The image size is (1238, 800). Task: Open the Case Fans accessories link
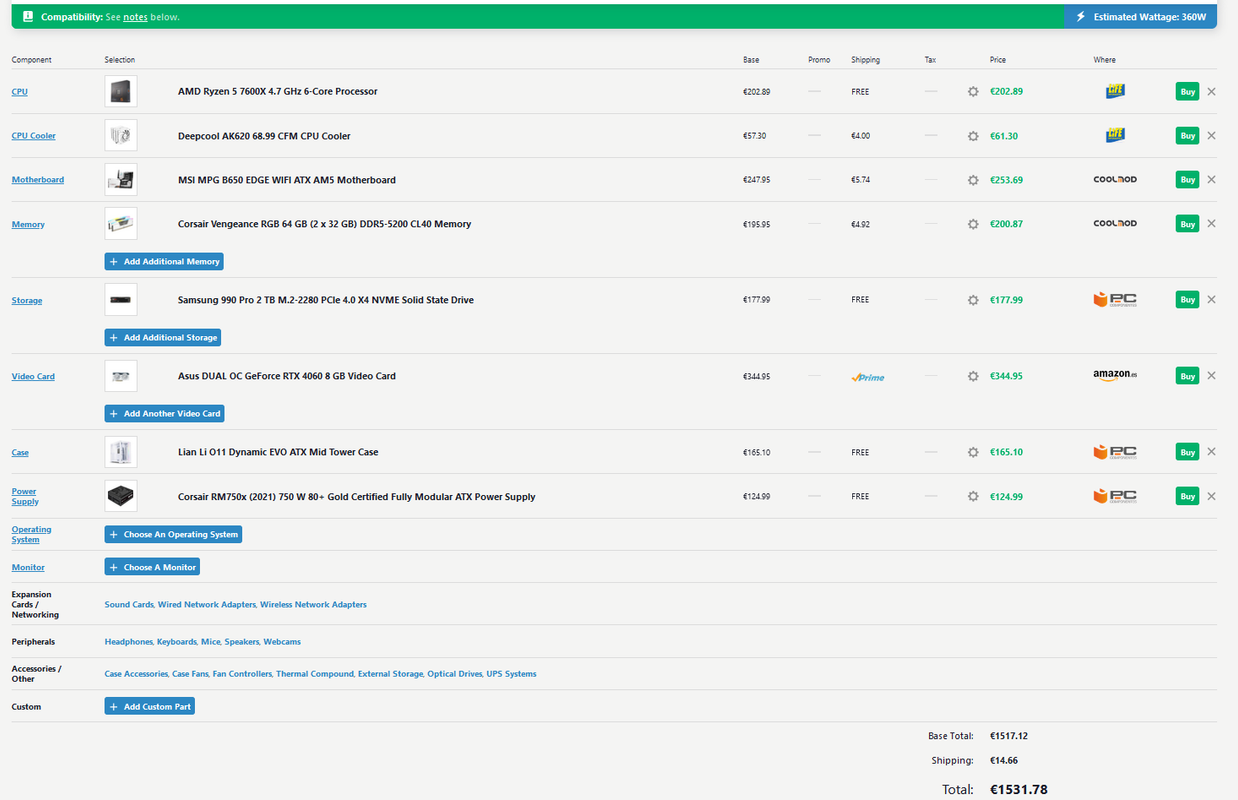point(190,674)
